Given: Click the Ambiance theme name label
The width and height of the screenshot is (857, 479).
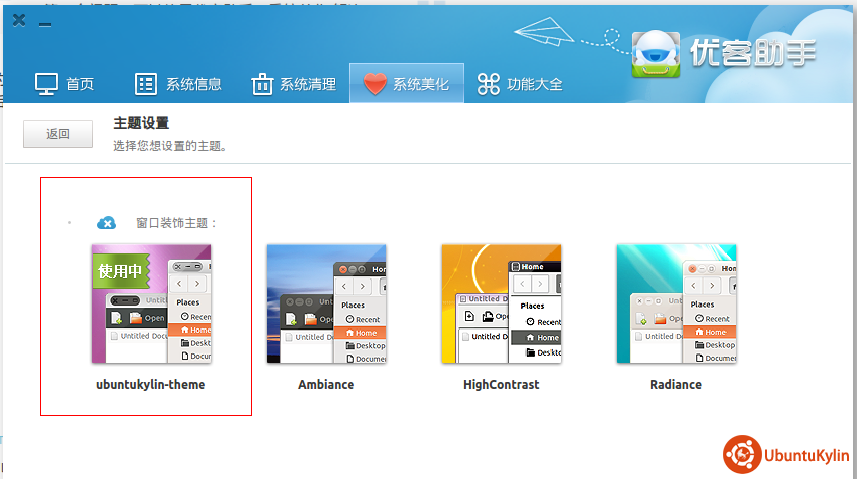Looking at the screenshot, I should [x=326, y=385].
